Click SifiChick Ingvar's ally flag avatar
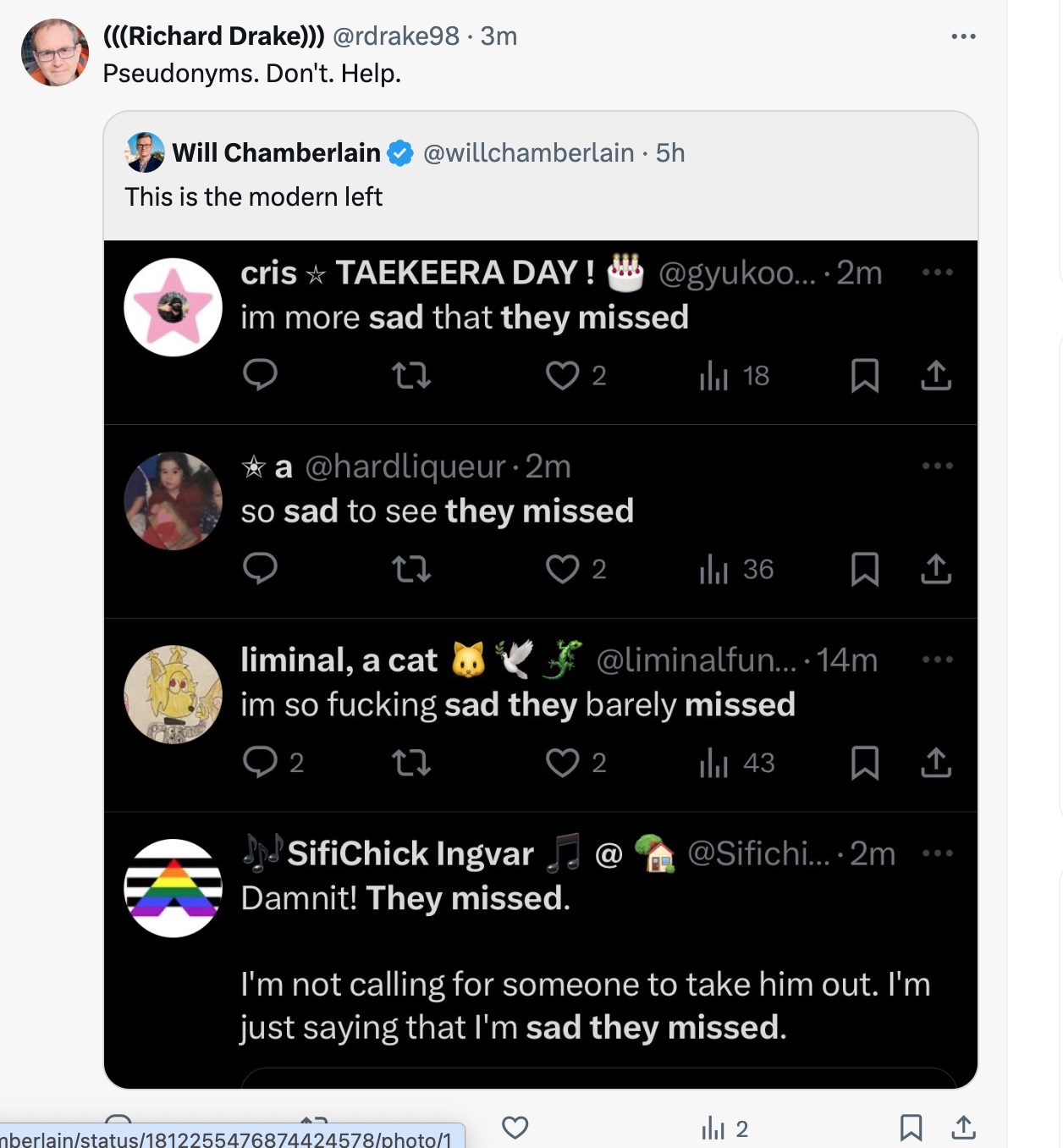1063x1148 pixels. pos(173,888)
